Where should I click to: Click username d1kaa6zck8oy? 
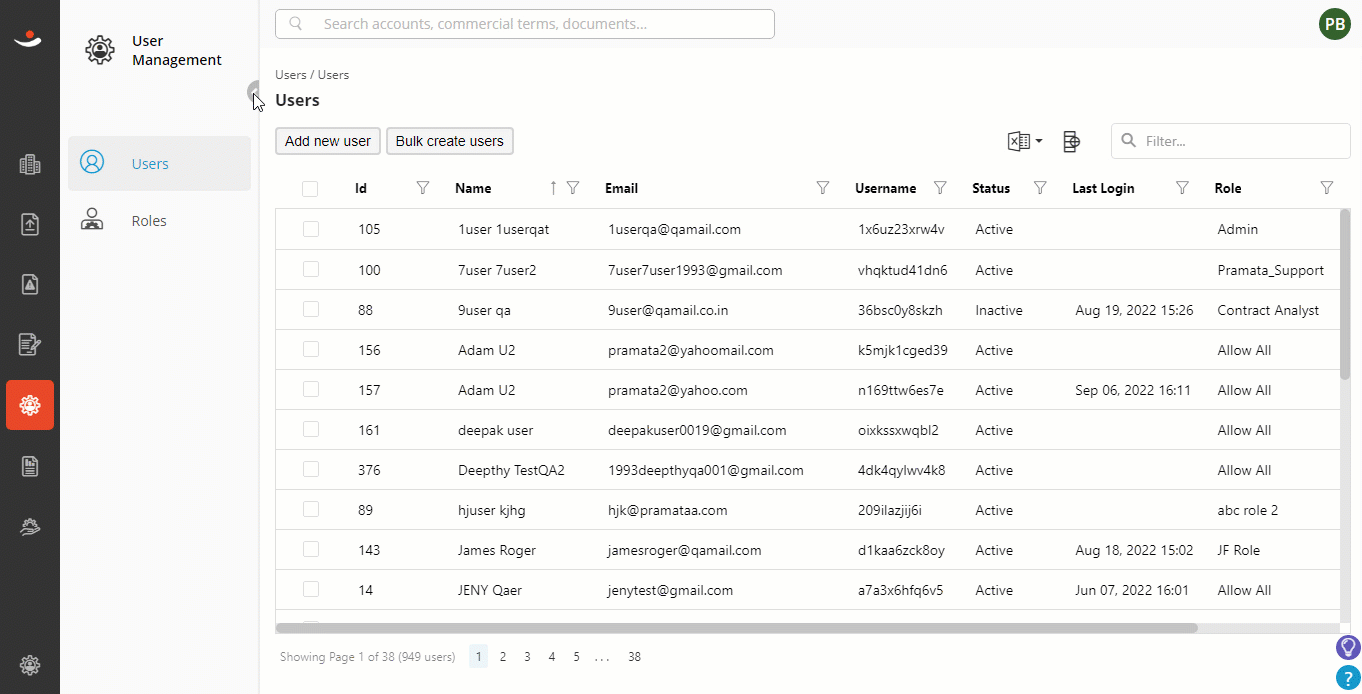[x=901, y=550]
